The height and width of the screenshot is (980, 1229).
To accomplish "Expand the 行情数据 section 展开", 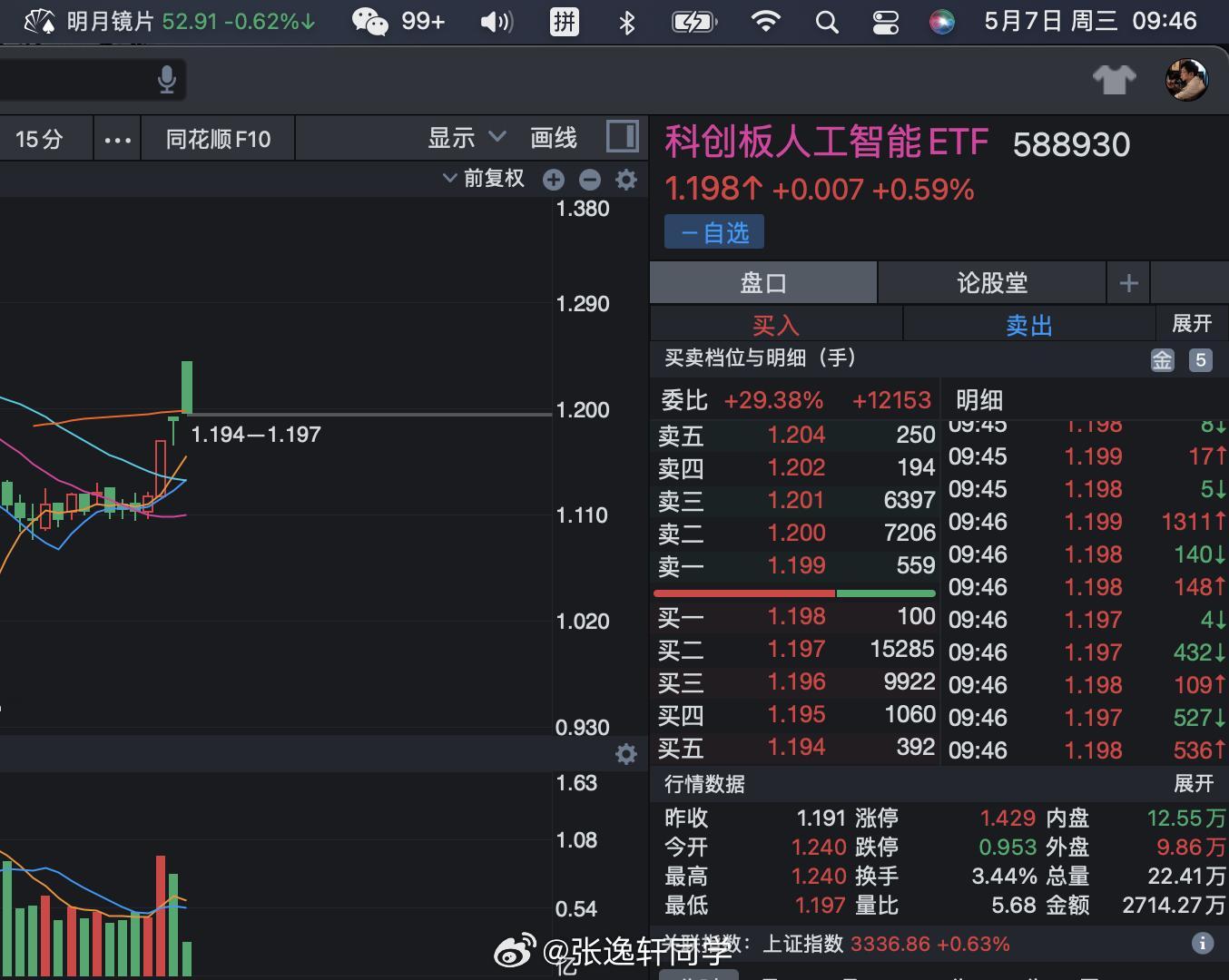I will [1194, 783].
